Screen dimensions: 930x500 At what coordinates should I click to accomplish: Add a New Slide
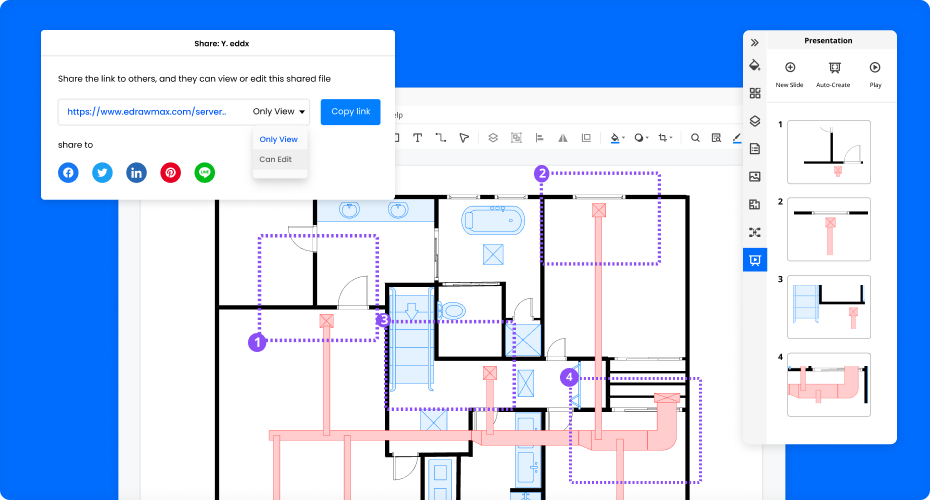789,74
